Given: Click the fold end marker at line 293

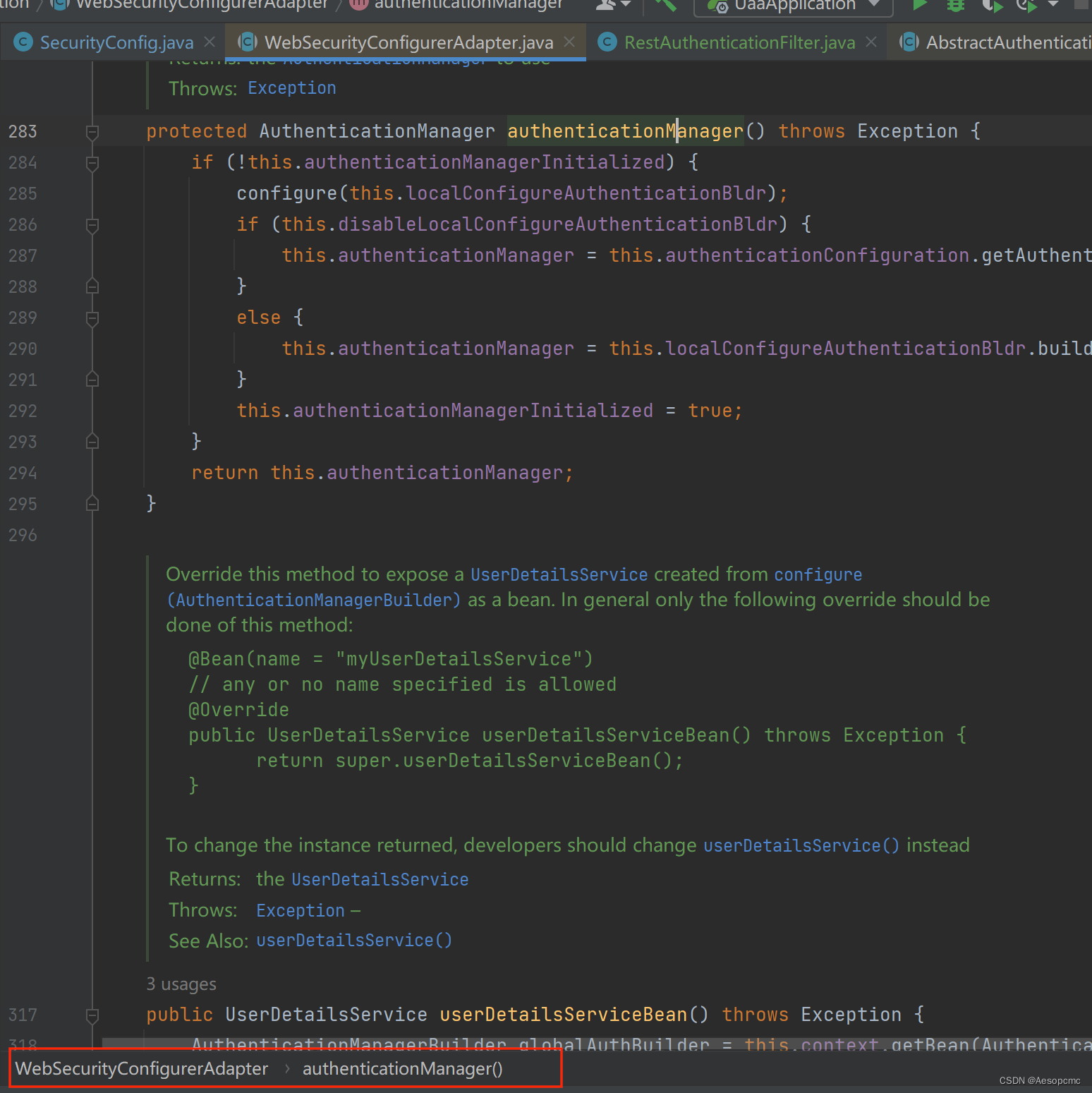Looking at the screenshot, I should click(92, 441).
